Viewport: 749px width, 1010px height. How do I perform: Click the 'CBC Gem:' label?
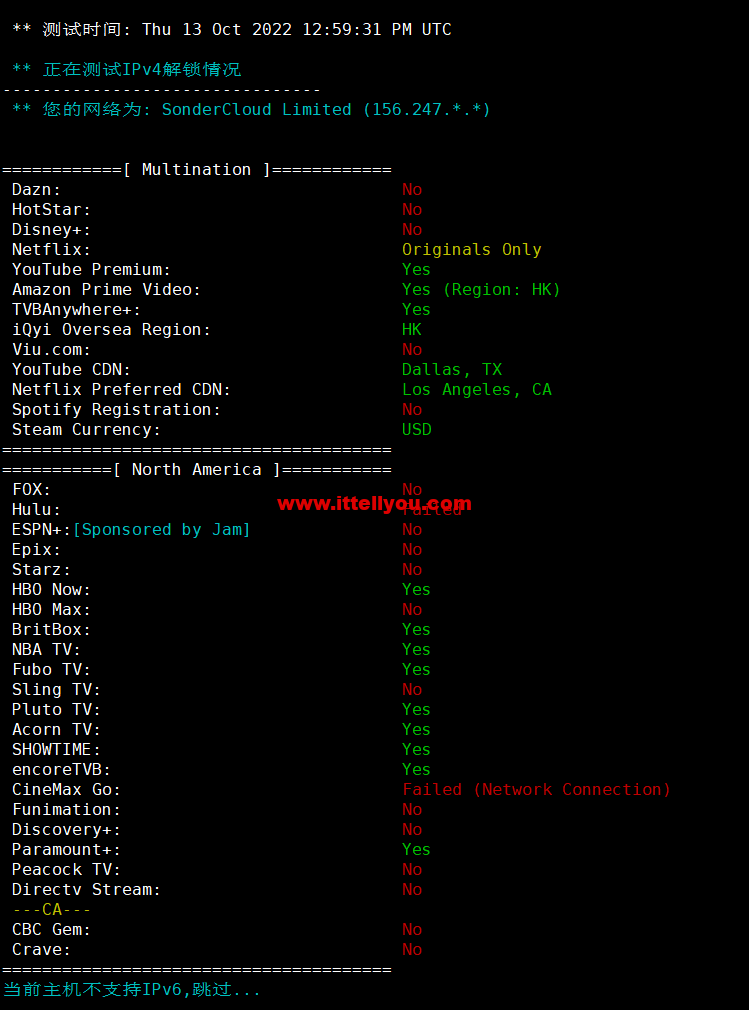point(52,929)
